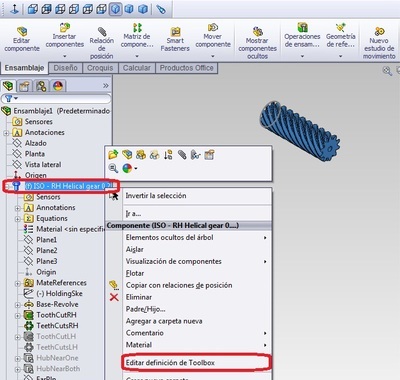
Task: Click Eliminar in context menu
Action: [139, 297]
